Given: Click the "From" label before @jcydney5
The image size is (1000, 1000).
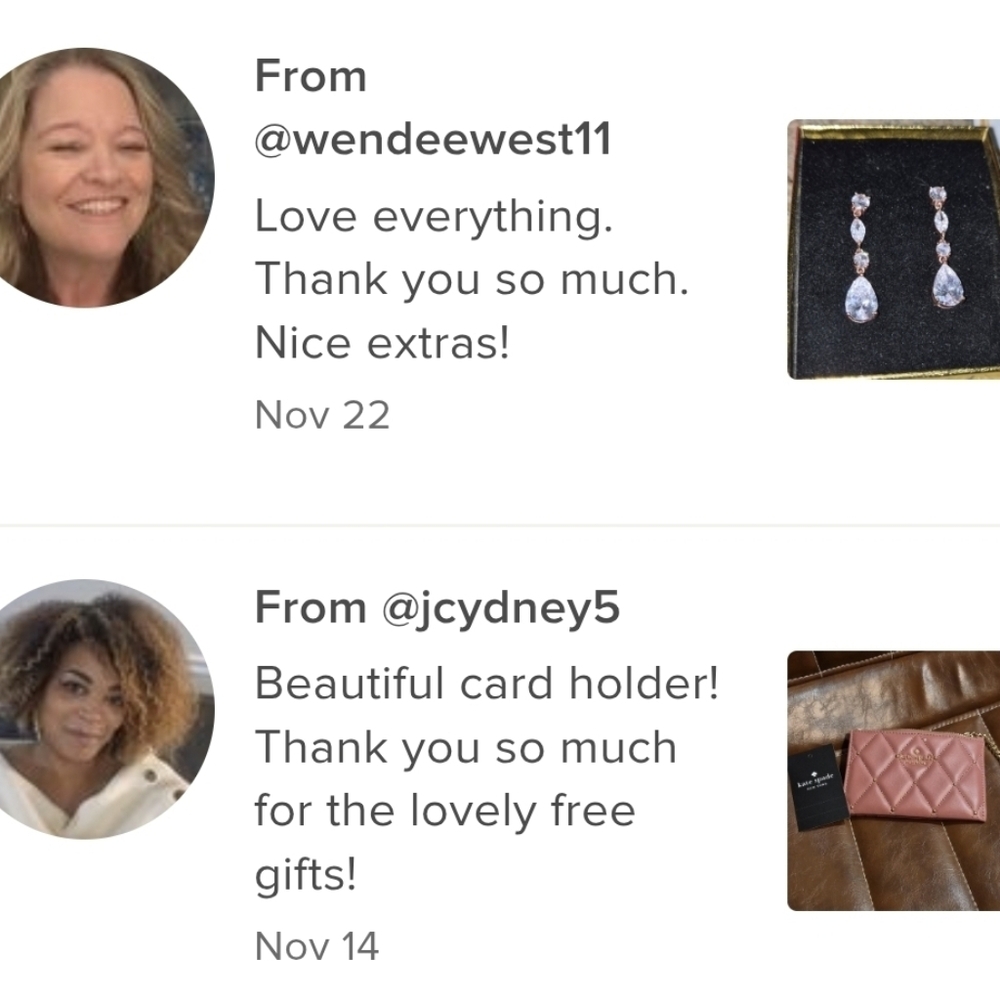Looking at the screenshot, I should pos(311,607).
